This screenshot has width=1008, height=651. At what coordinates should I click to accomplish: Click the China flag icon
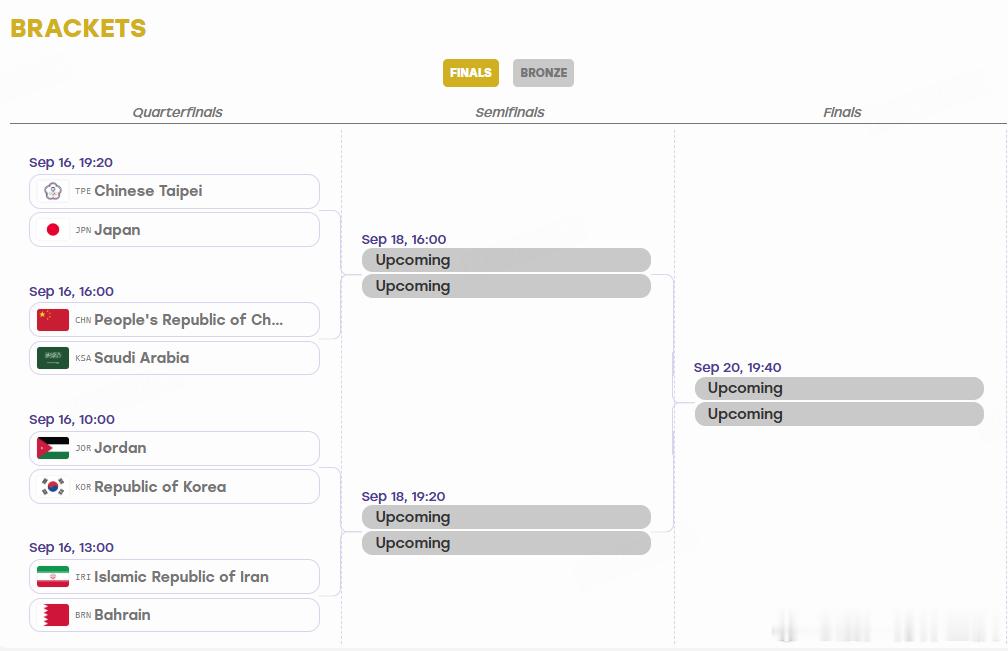(x=53, y=319)
